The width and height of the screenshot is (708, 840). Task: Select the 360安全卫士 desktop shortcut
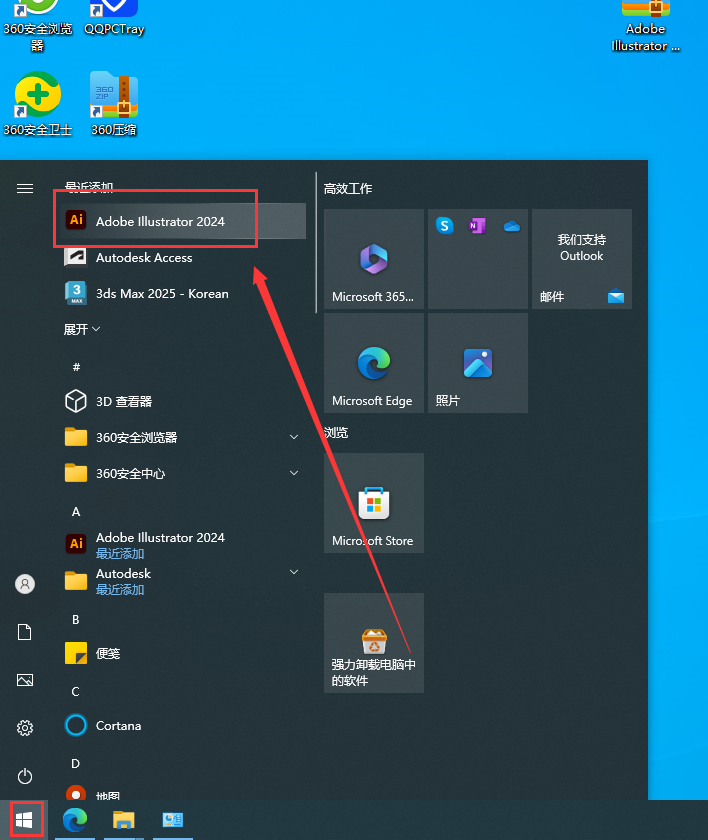37,104
